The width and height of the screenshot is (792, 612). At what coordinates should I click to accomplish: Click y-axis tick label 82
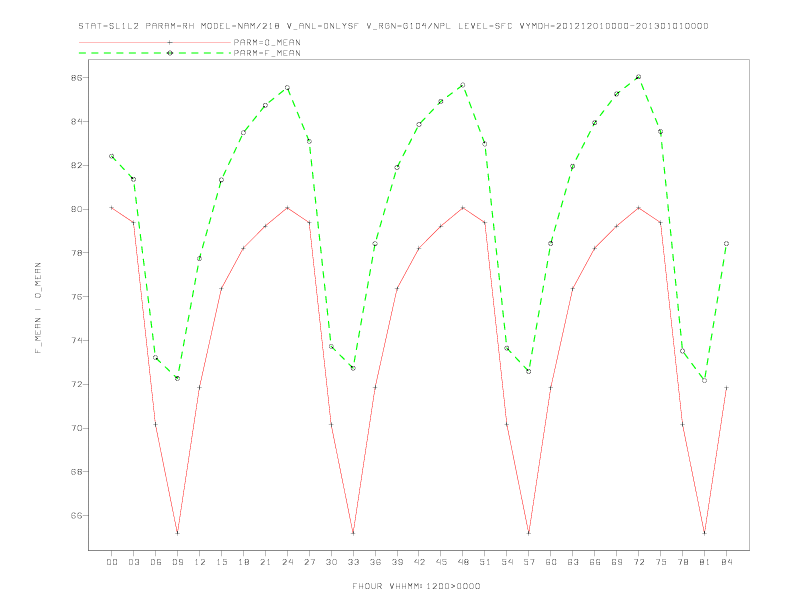(77, 165)
